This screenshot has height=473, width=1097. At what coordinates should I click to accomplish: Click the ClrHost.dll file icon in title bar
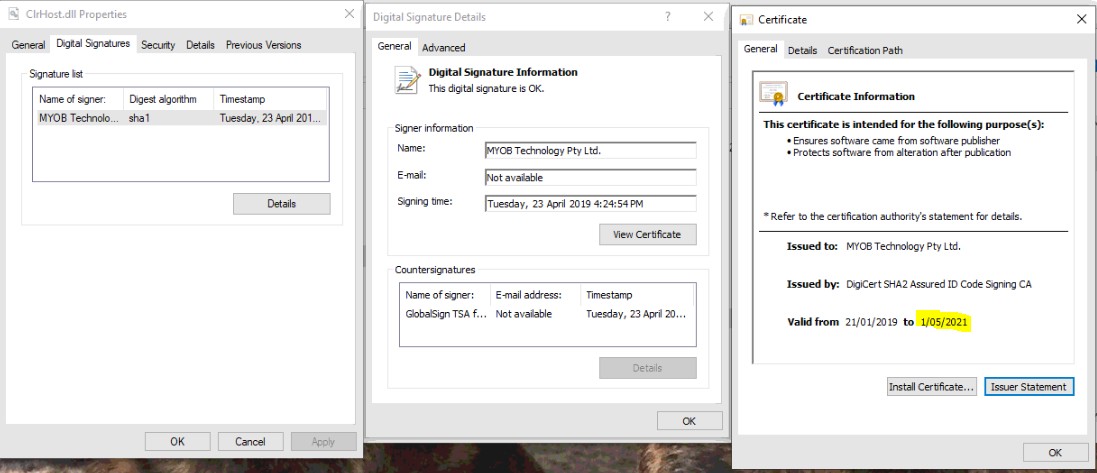[13, 13]
